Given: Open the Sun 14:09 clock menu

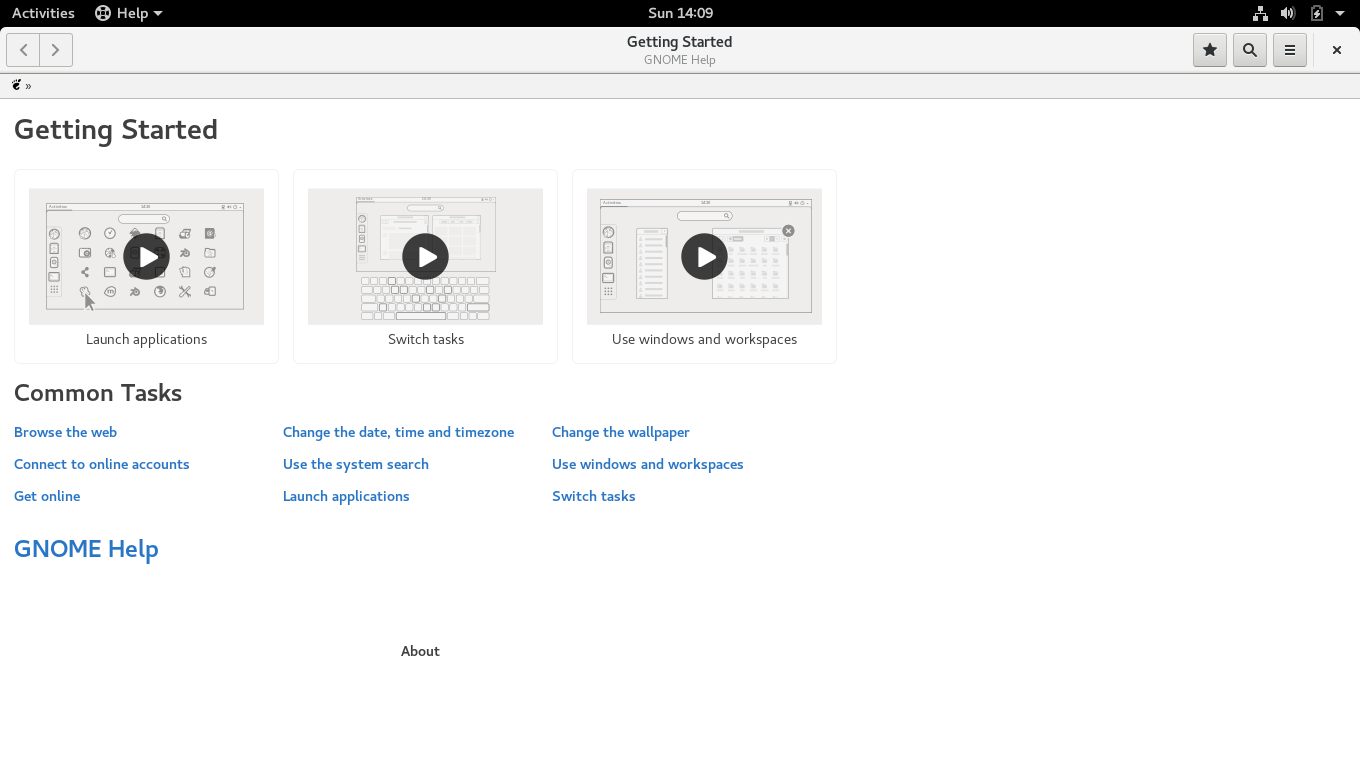Looking at the screenshot, I should tap(680, 13).
